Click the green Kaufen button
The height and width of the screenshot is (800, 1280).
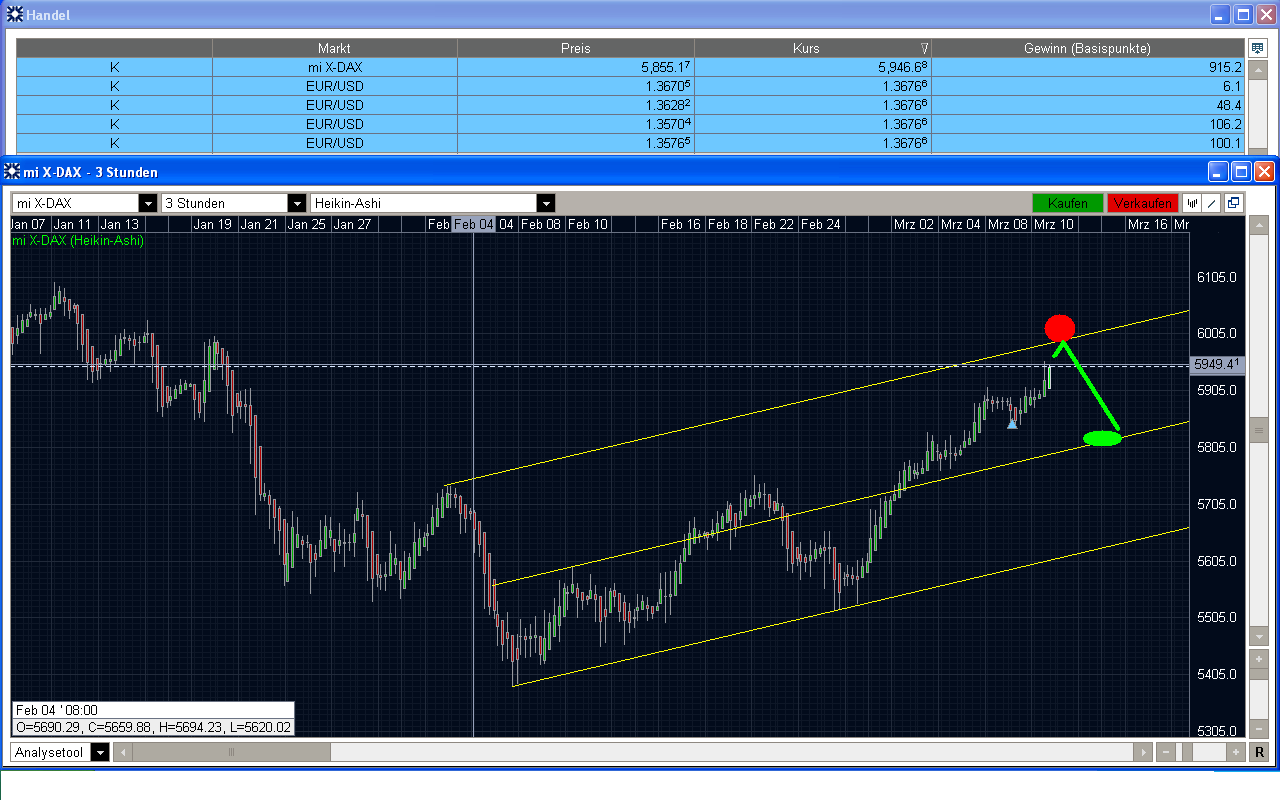tap(1068, 203)
